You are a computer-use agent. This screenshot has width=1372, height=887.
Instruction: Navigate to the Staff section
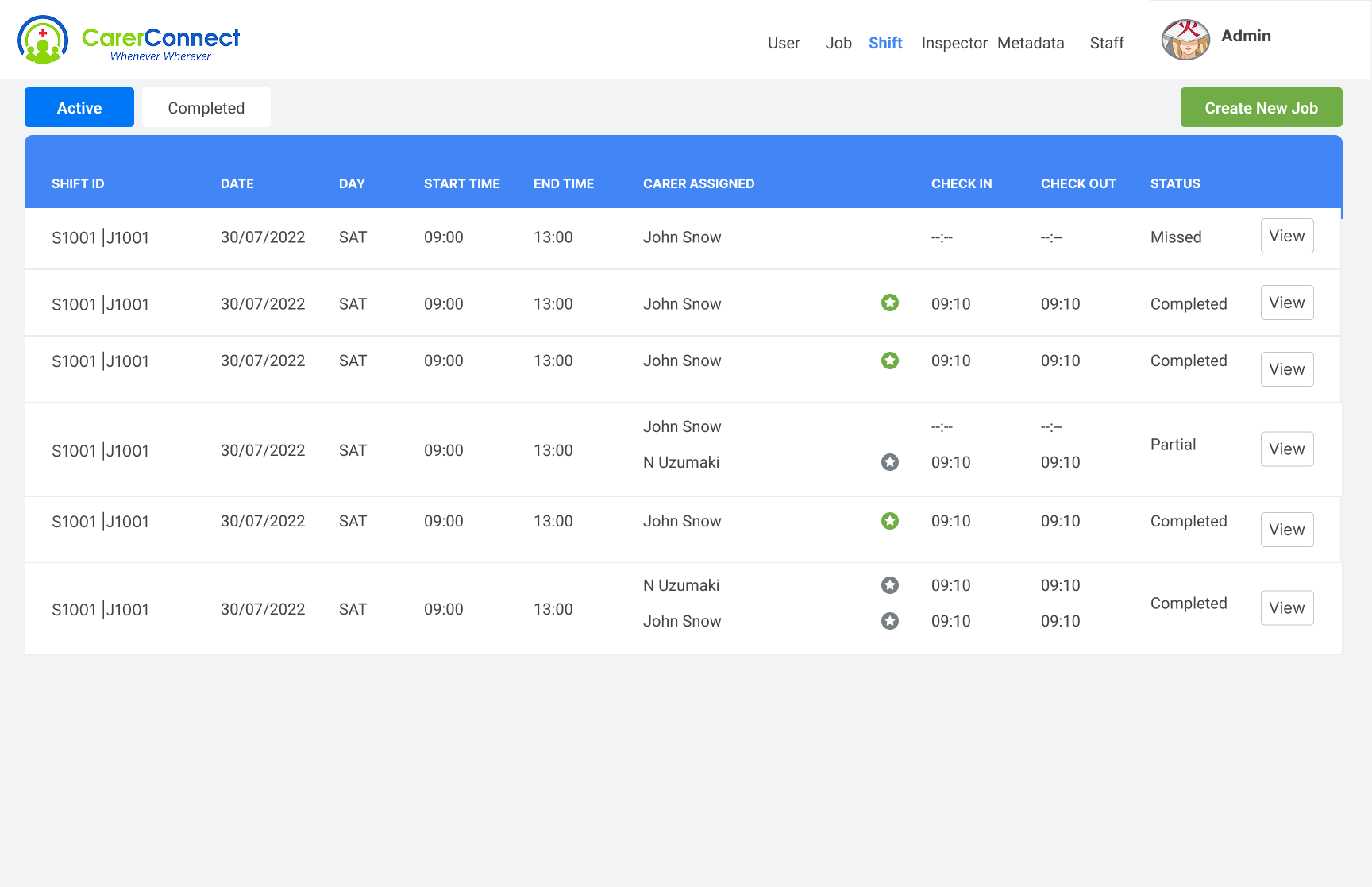click(x=1107, y=43)
